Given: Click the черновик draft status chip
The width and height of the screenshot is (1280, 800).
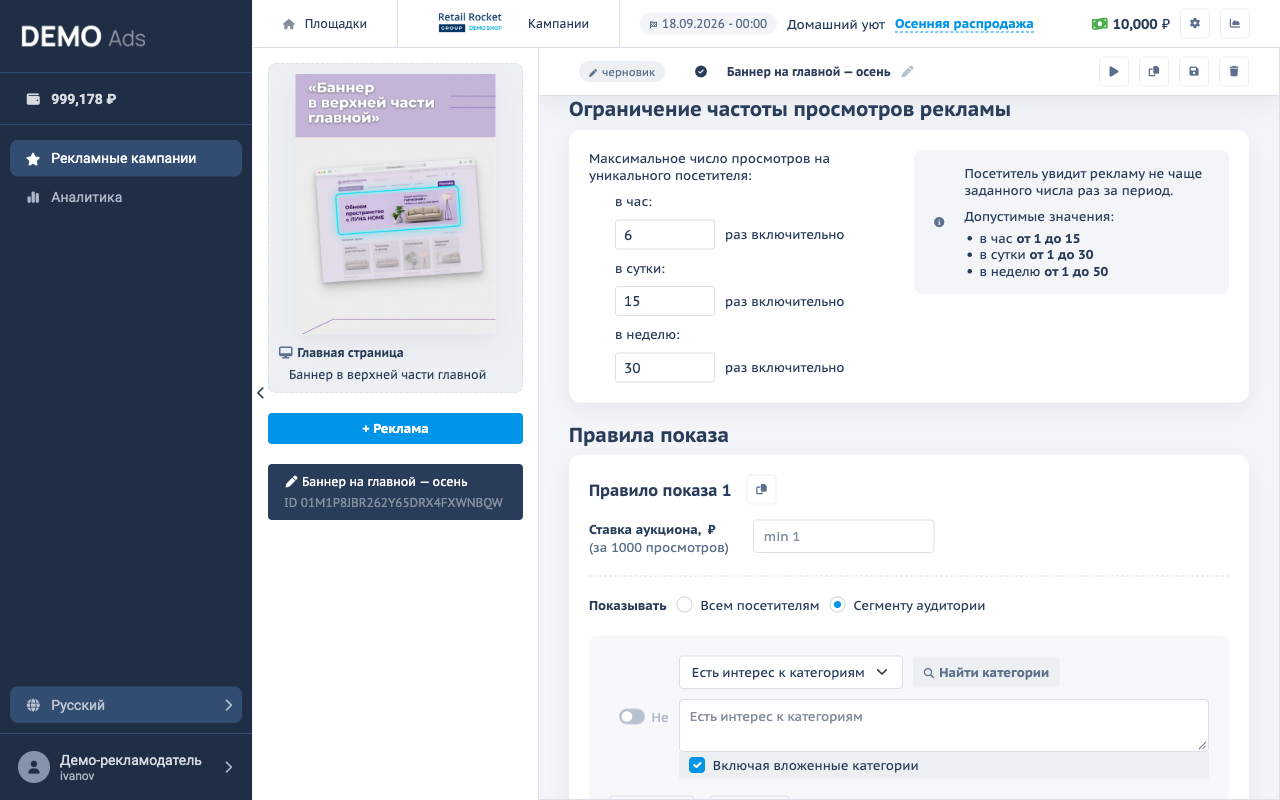Looking at the screenshot, I should 622,72.
